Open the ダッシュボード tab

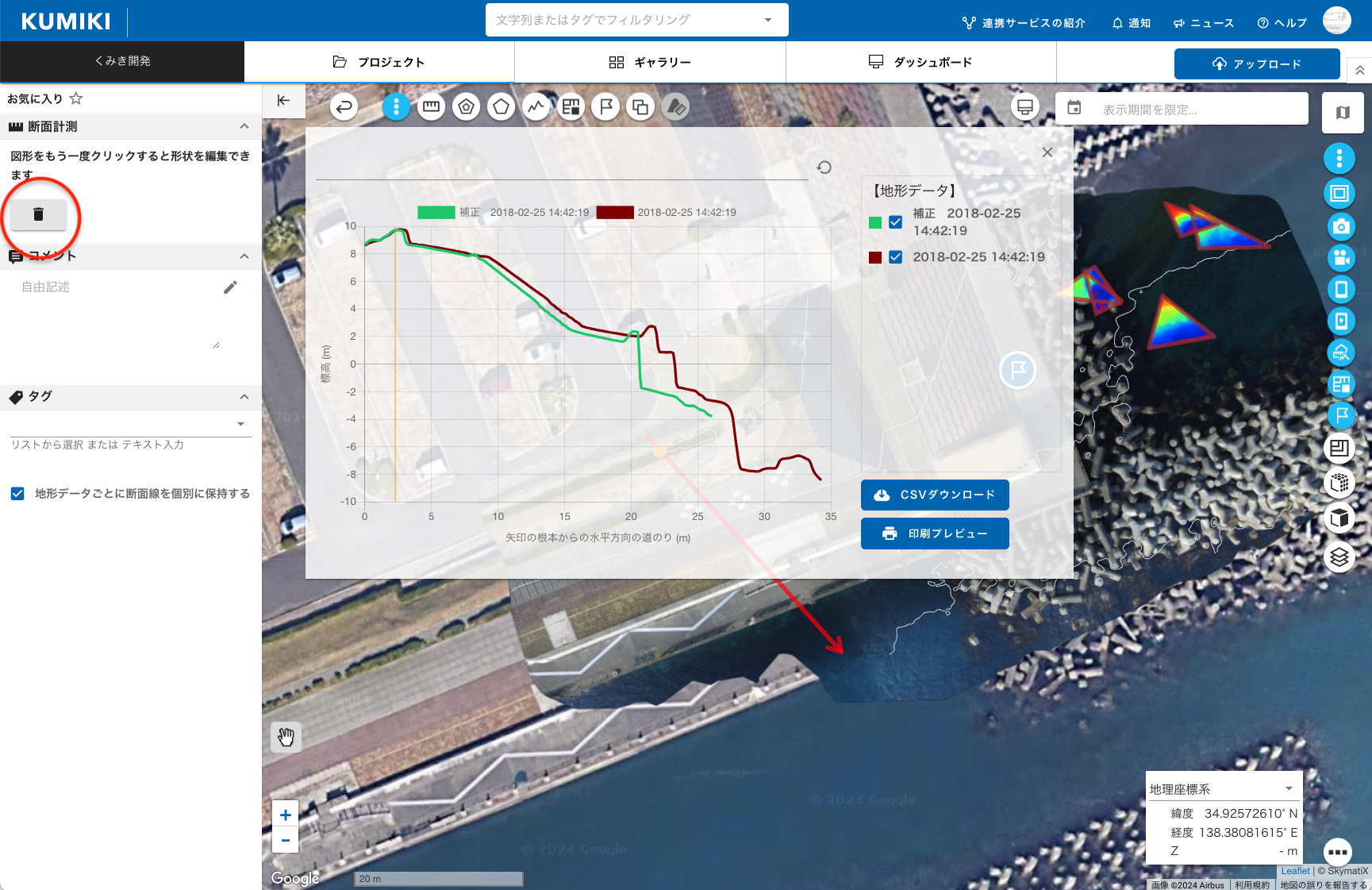[920, 62]
